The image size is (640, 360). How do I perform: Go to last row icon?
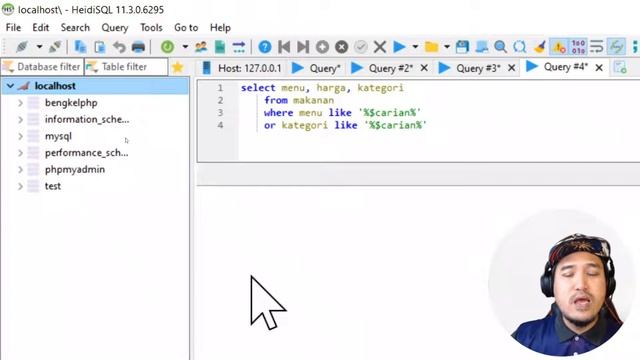pos(303,47)
